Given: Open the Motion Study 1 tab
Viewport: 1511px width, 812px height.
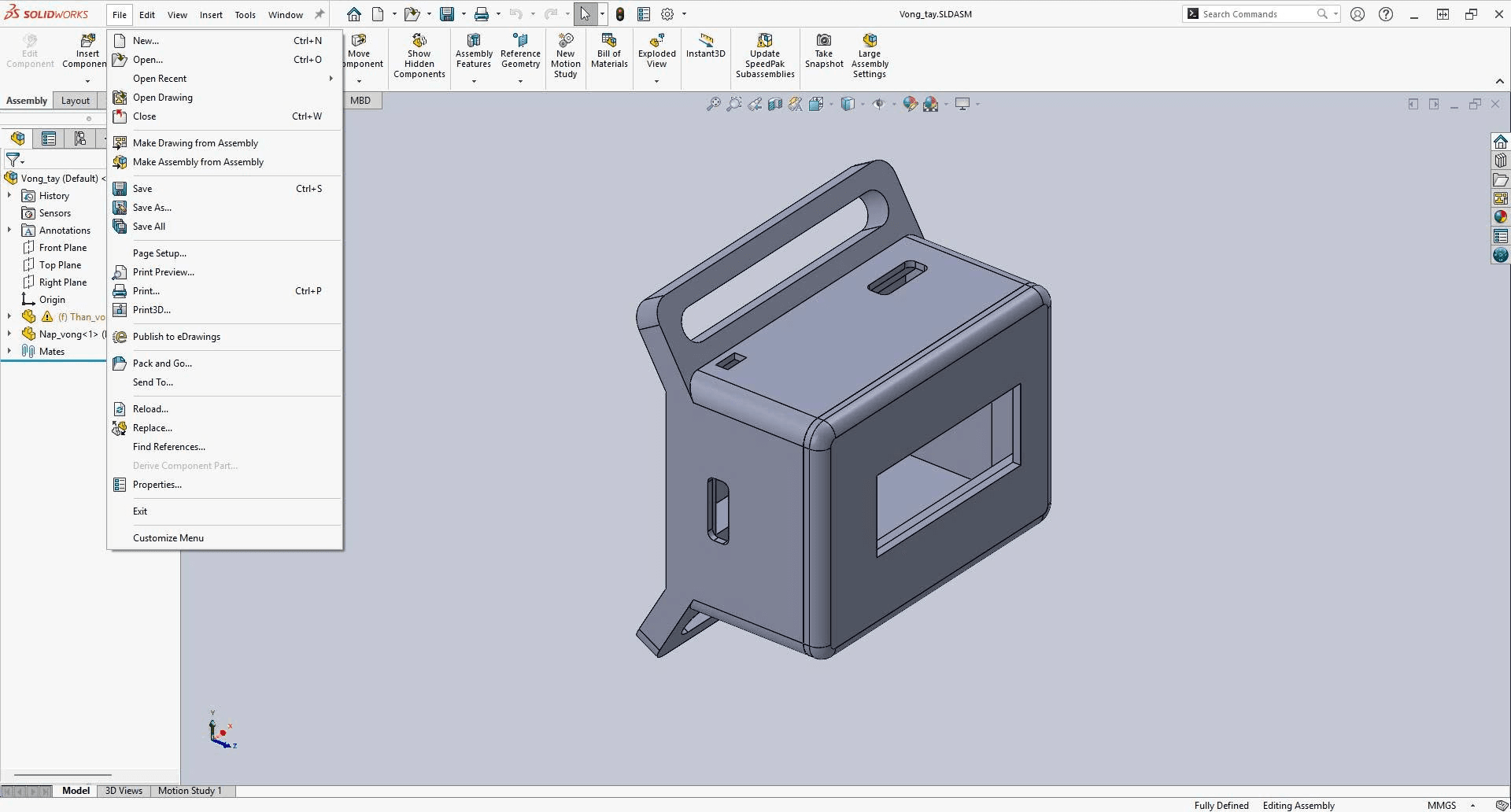Looking at the screenshot, I should [x=190, y=791].
